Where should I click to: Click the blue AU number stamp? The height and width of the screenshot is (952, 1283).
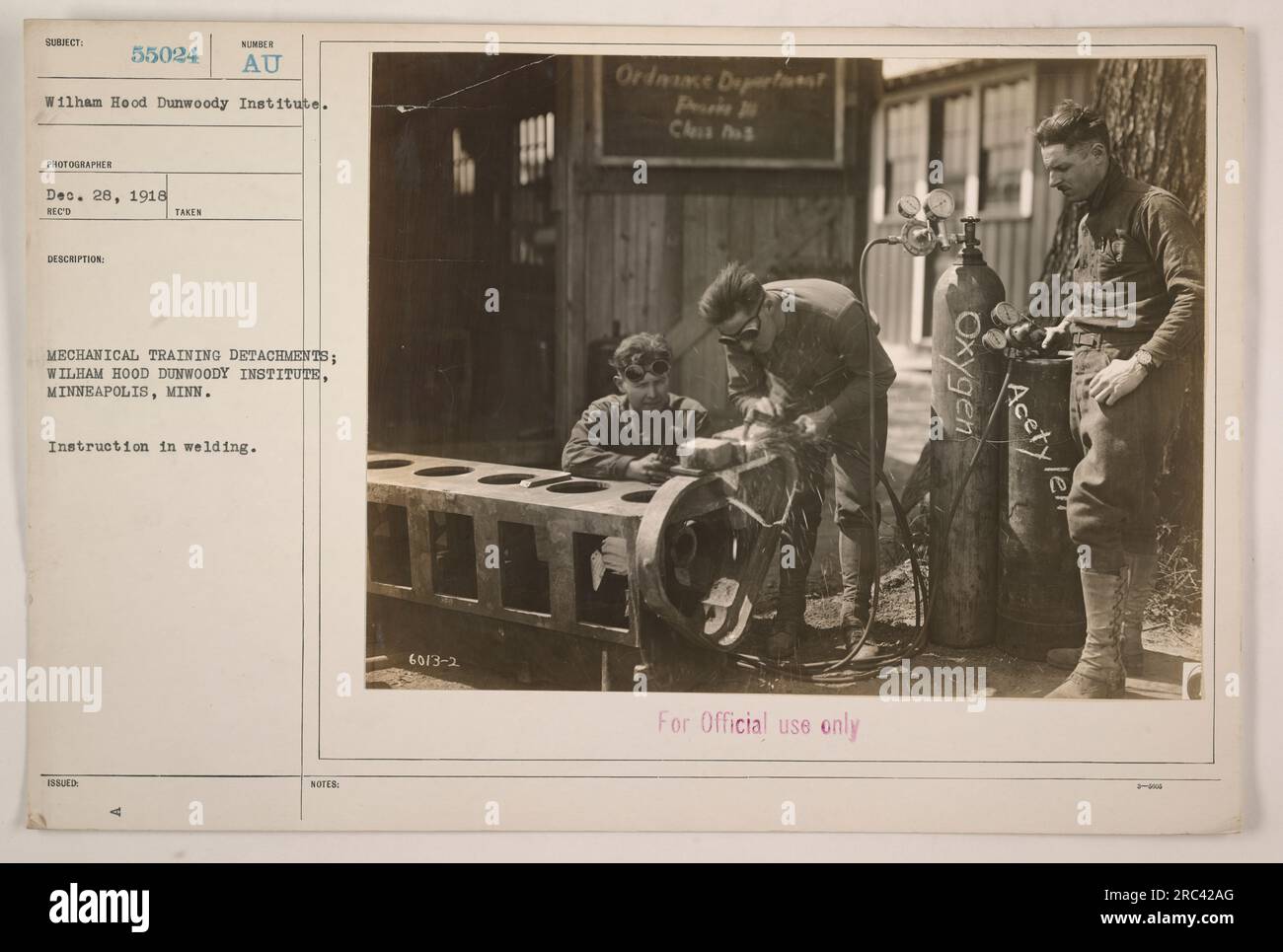[262, 65]
